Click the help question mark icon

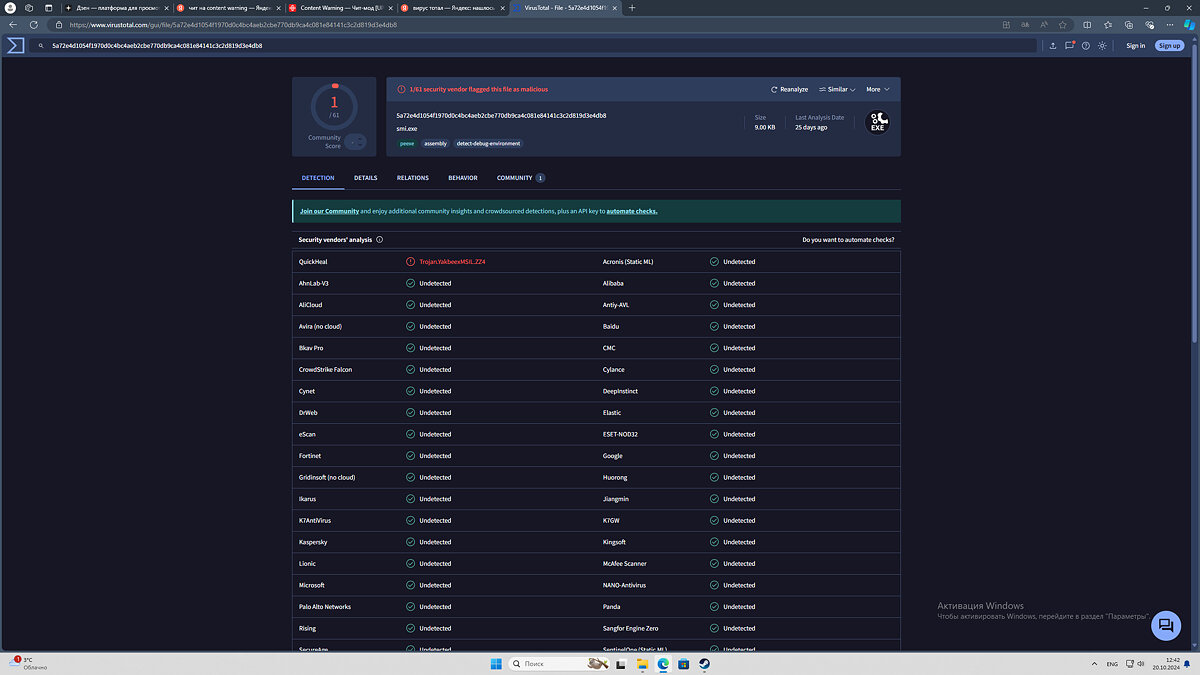click(x=1086, y=45)
